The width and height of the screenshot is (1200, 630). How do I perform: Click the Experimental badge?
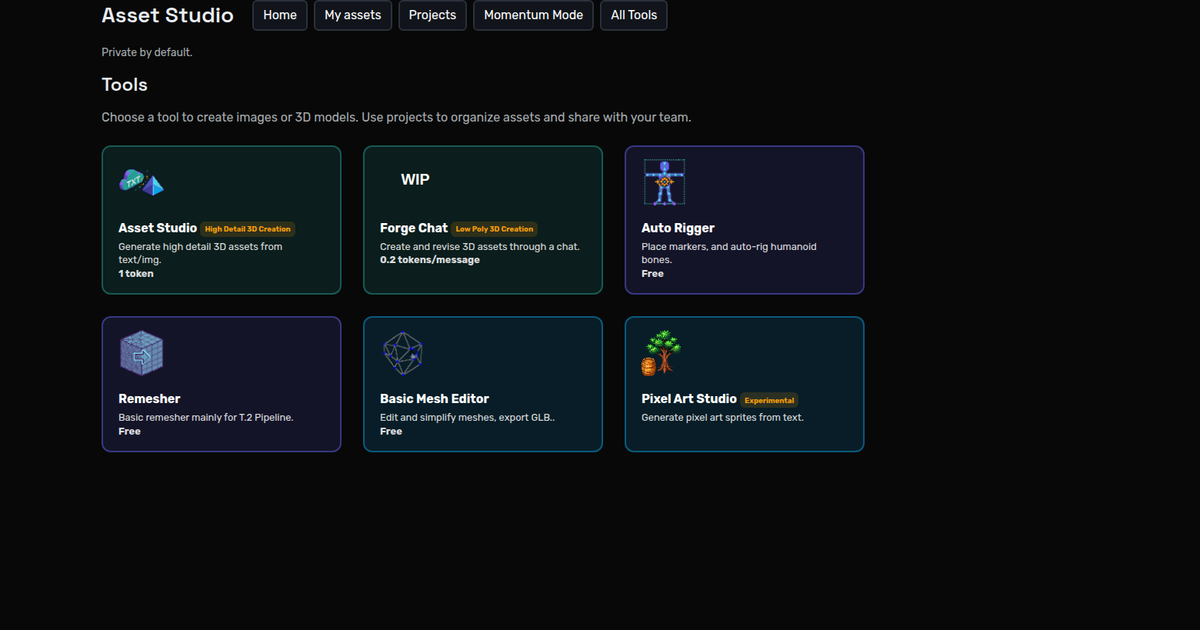coord(769,400)
